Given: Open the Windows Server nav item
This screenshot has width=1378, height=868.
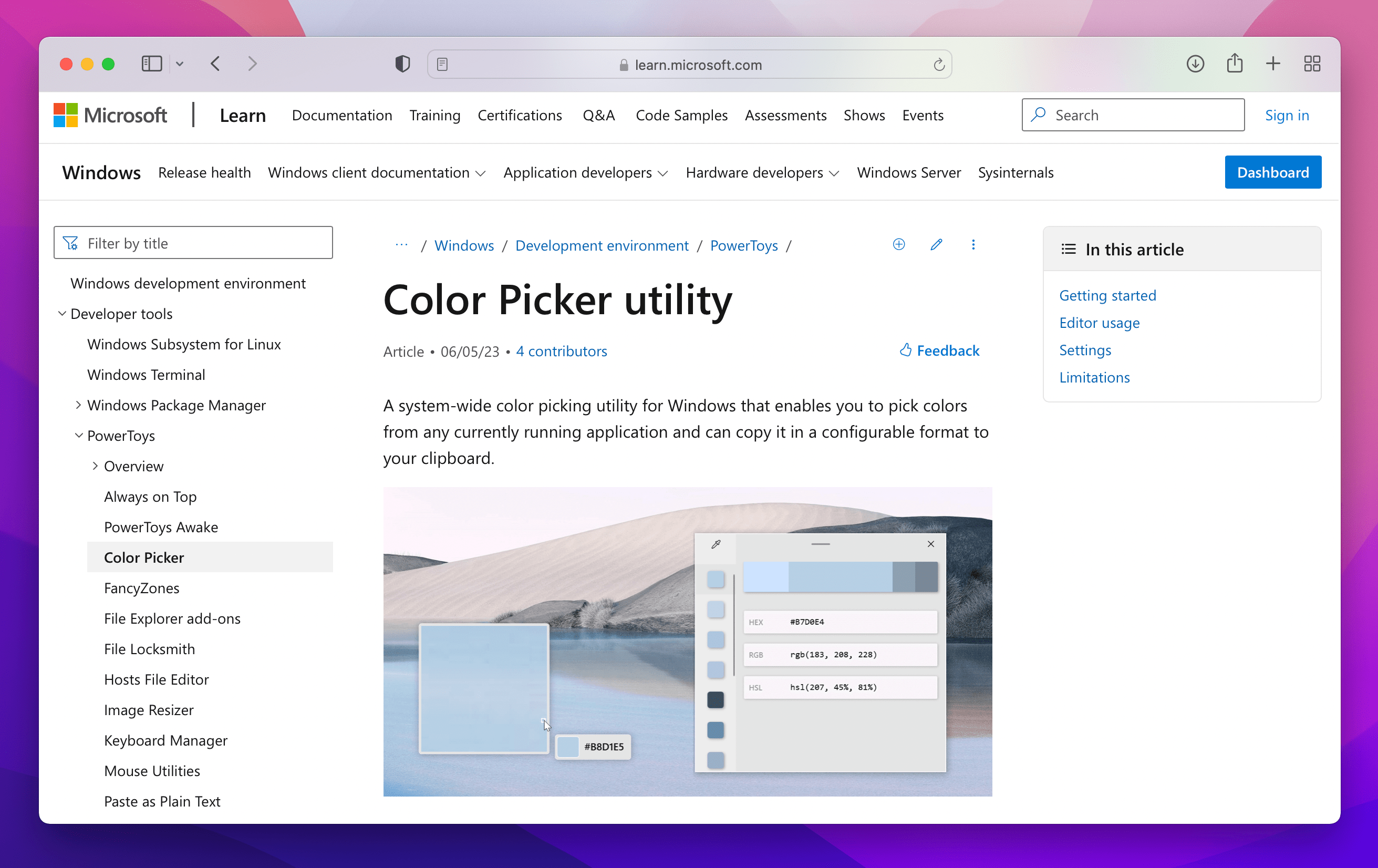Looking at the screenshot, I should 909,172.
